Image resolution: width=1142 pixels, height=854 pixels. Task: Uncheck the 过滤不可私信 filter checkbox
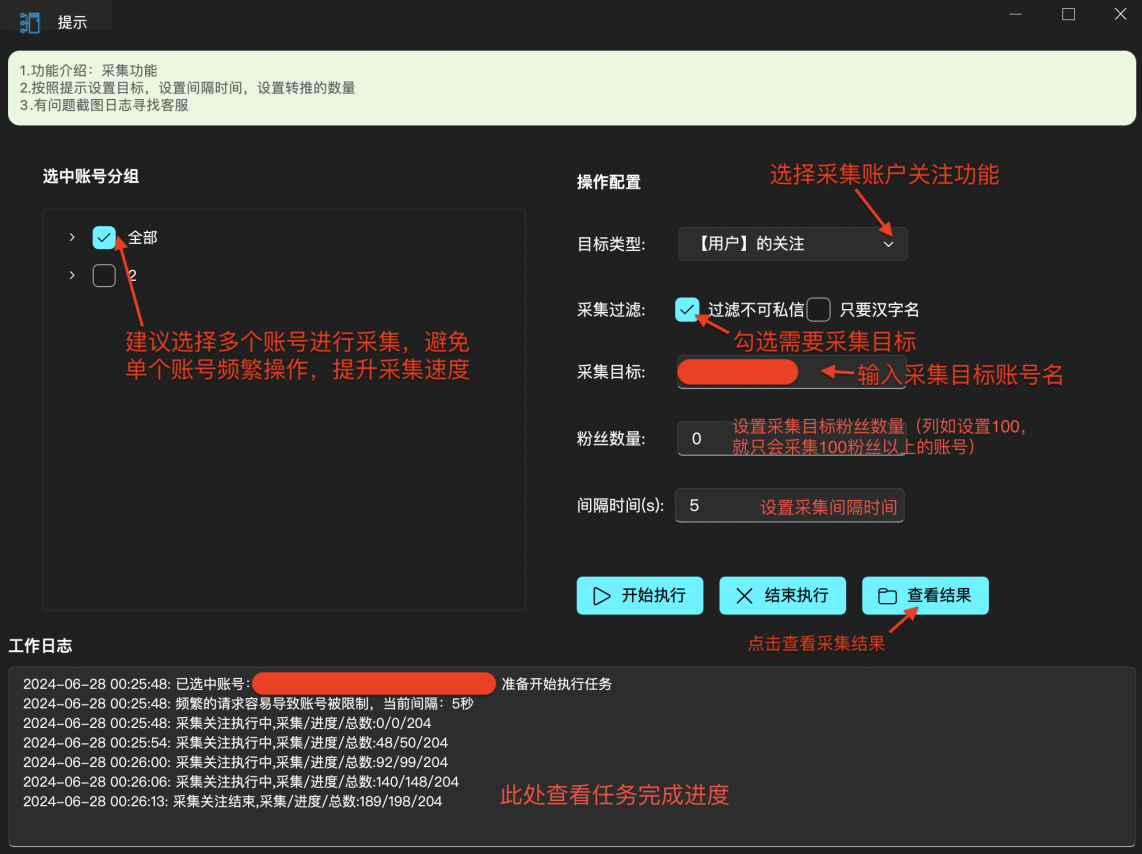tap(687, 309)
